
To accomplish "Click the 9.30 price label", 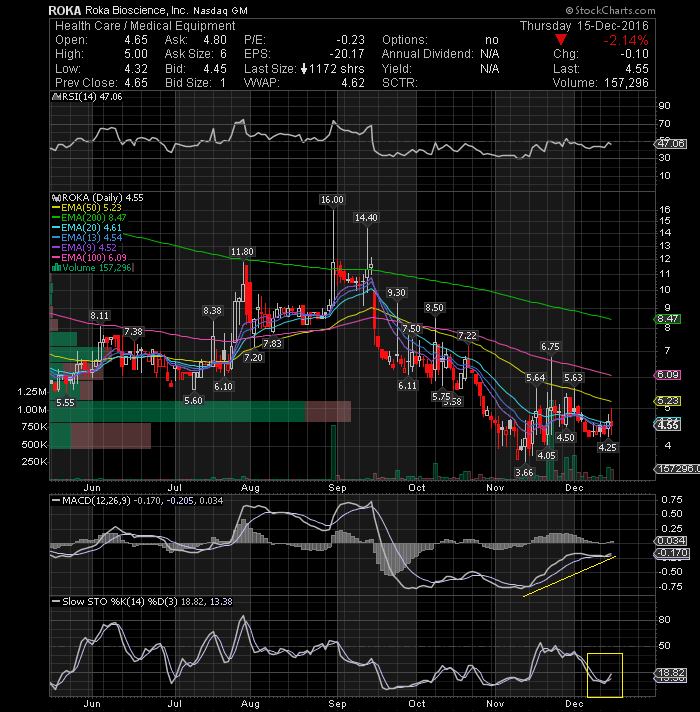I will 396,293.
